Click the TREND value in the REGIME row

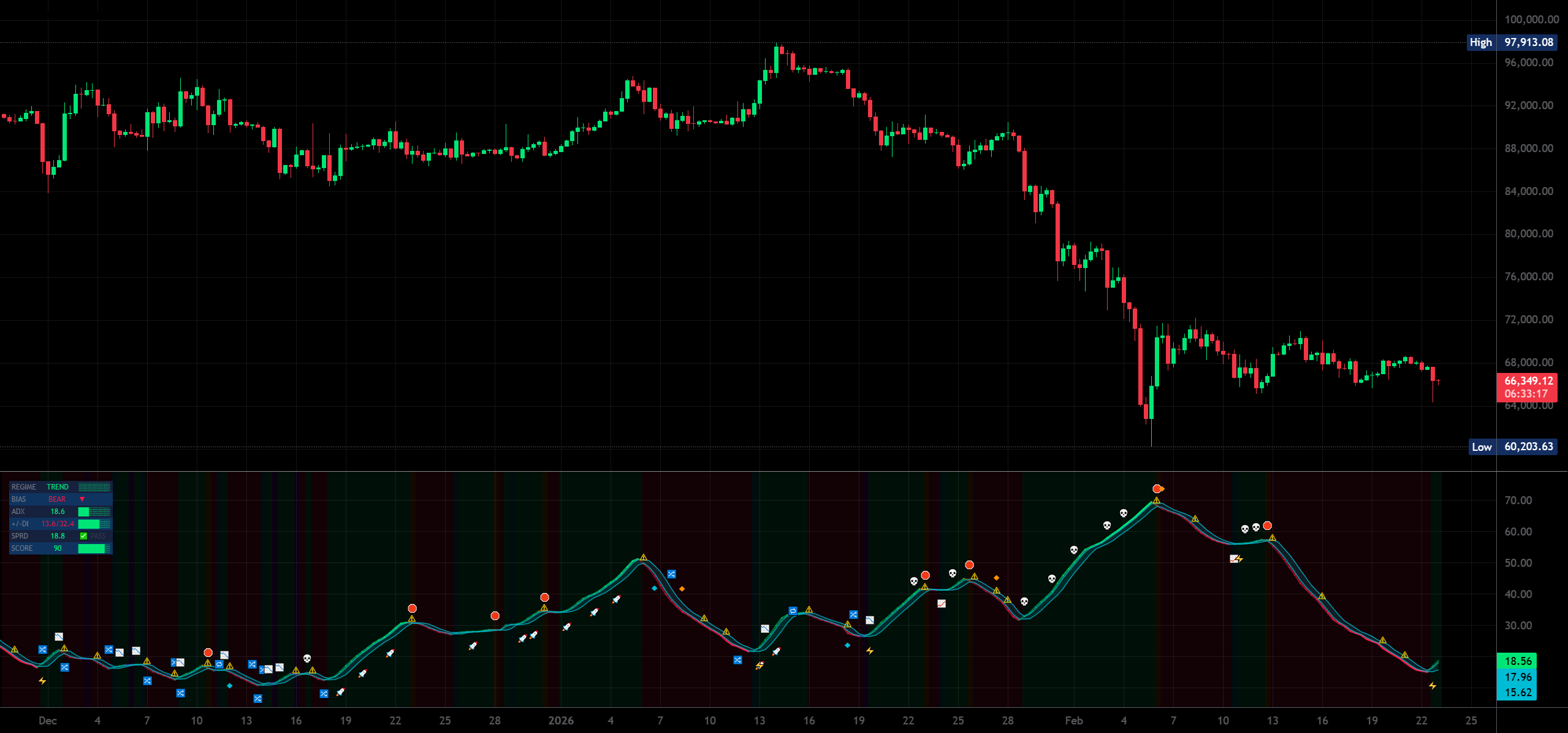[58, 487]
